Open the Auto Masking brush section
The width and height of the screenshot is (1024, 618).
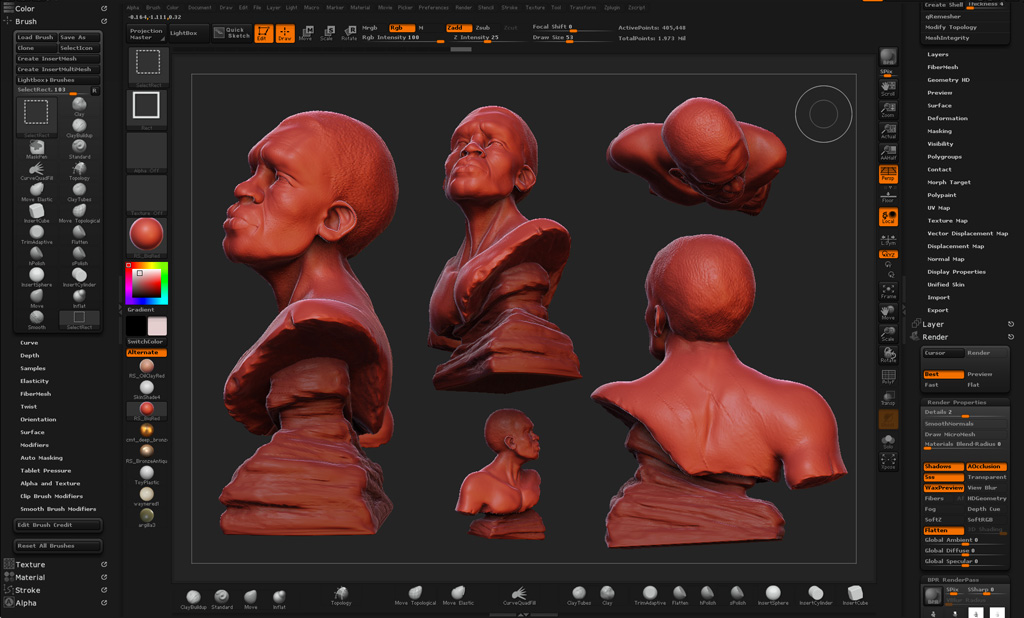tap(42, 458)
